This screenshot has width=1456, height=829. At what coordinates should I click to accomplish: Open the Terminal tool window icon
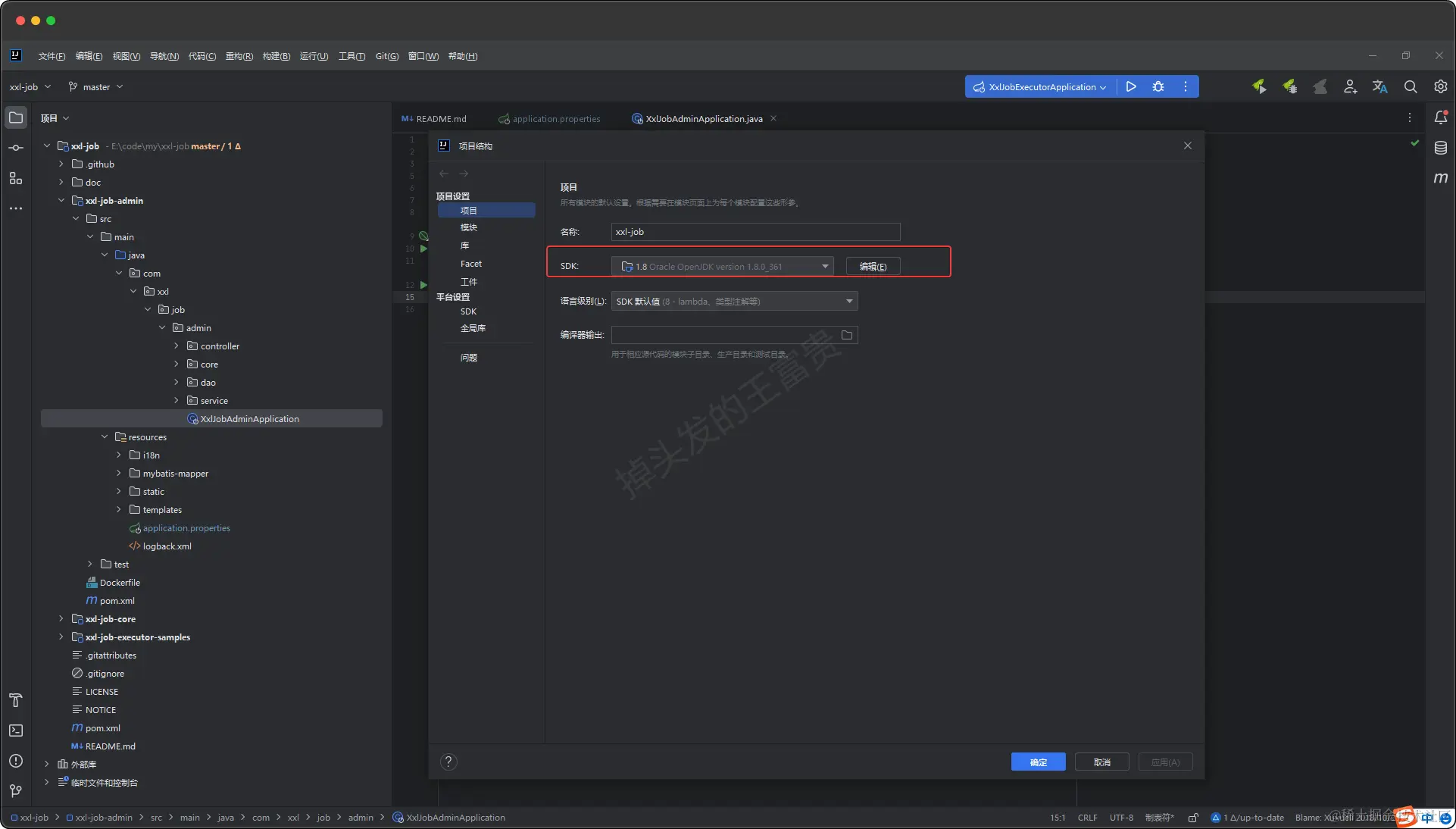pyautogui.click(x=16, y=730)
